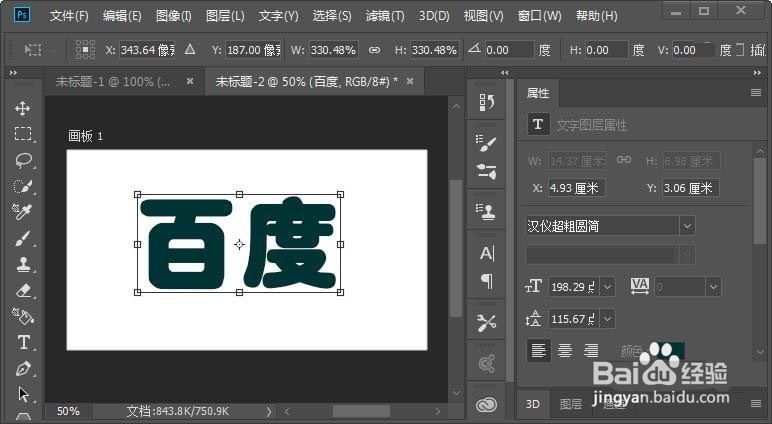Open status bar info arrow next to 文档
This screenshot has height=424, width=772.
[x=268, y=411]
